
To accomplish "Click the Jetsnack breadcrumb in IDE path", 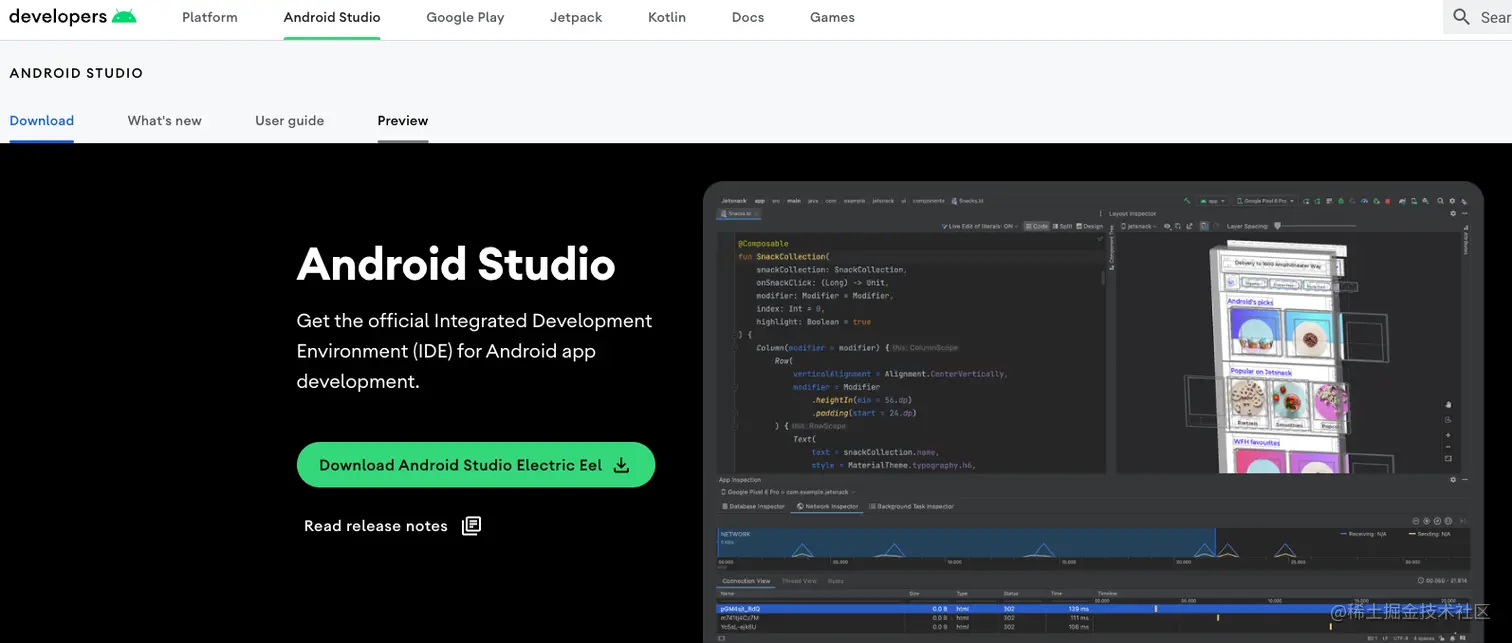I will pyautogui.click(x=733, y=200).
